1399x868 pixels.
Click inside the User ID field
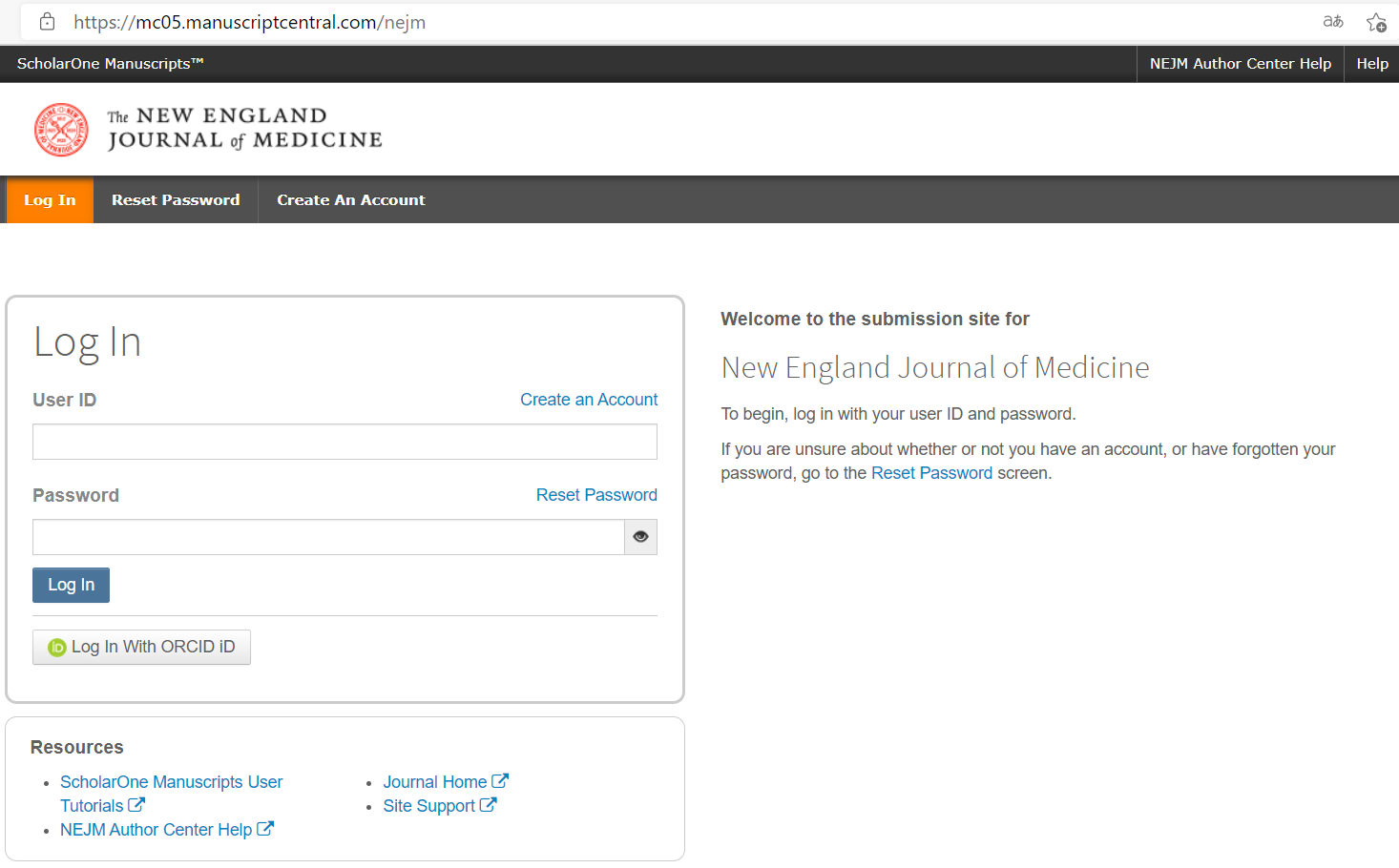(x=345, y=442)
